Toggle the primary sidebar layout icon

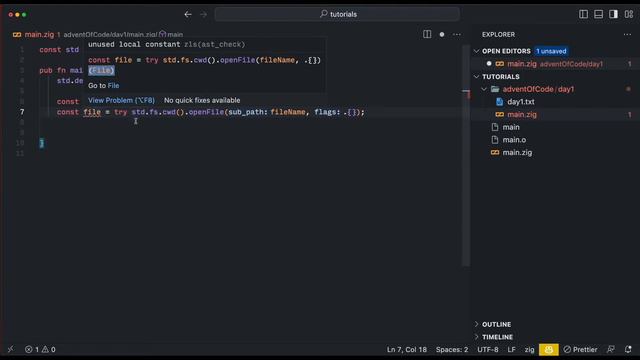(583, 14)
